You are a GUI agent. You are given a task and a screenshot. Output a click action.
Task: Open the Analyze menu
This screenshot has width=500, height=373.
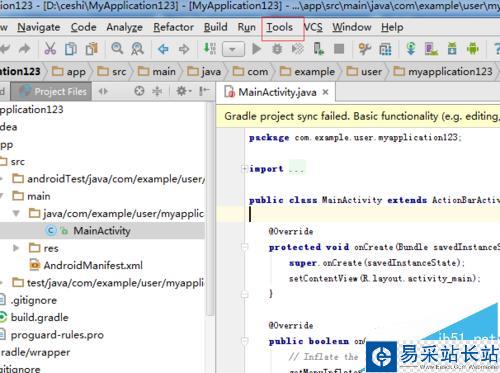click(124, 27)
